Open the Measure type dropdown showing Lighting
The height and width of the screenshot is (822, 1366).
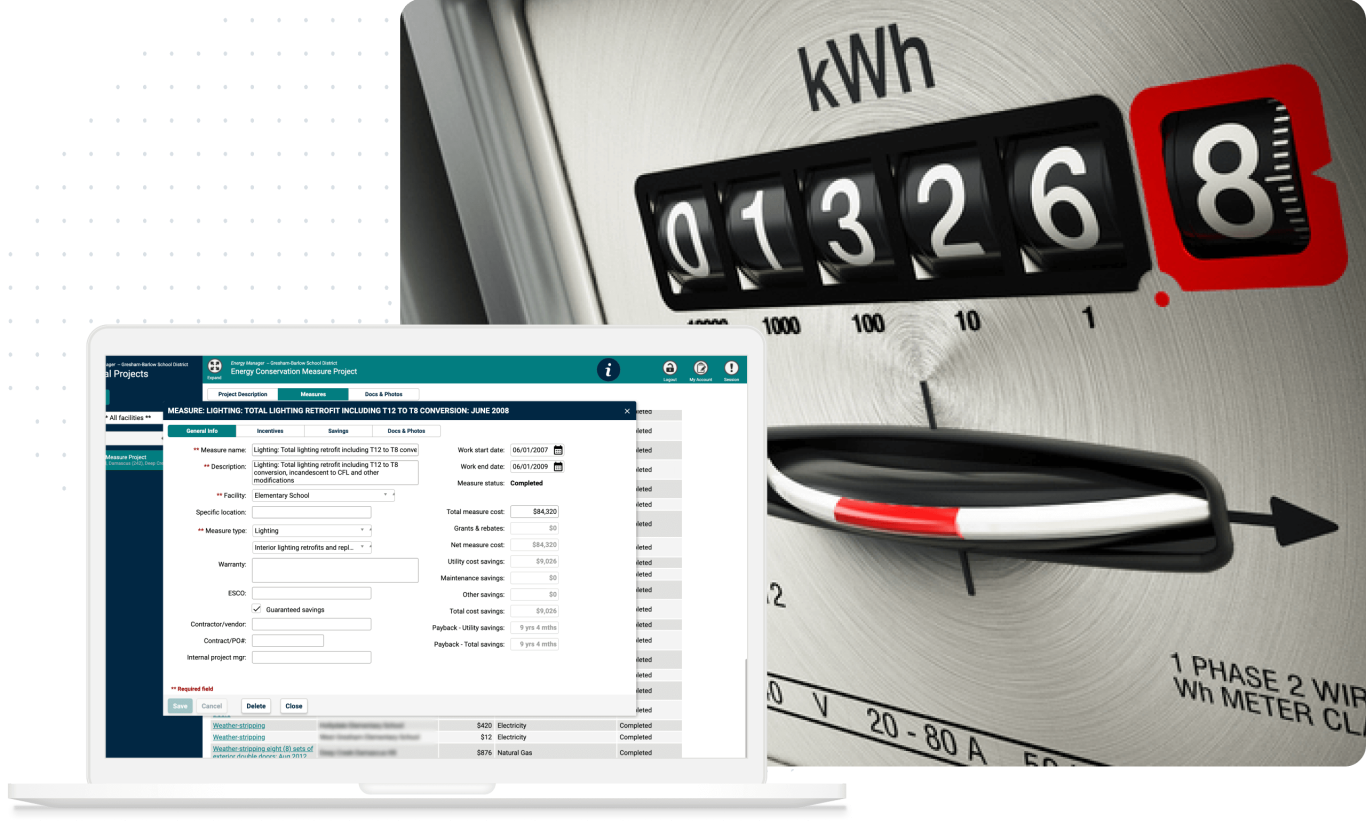[362, 530]
